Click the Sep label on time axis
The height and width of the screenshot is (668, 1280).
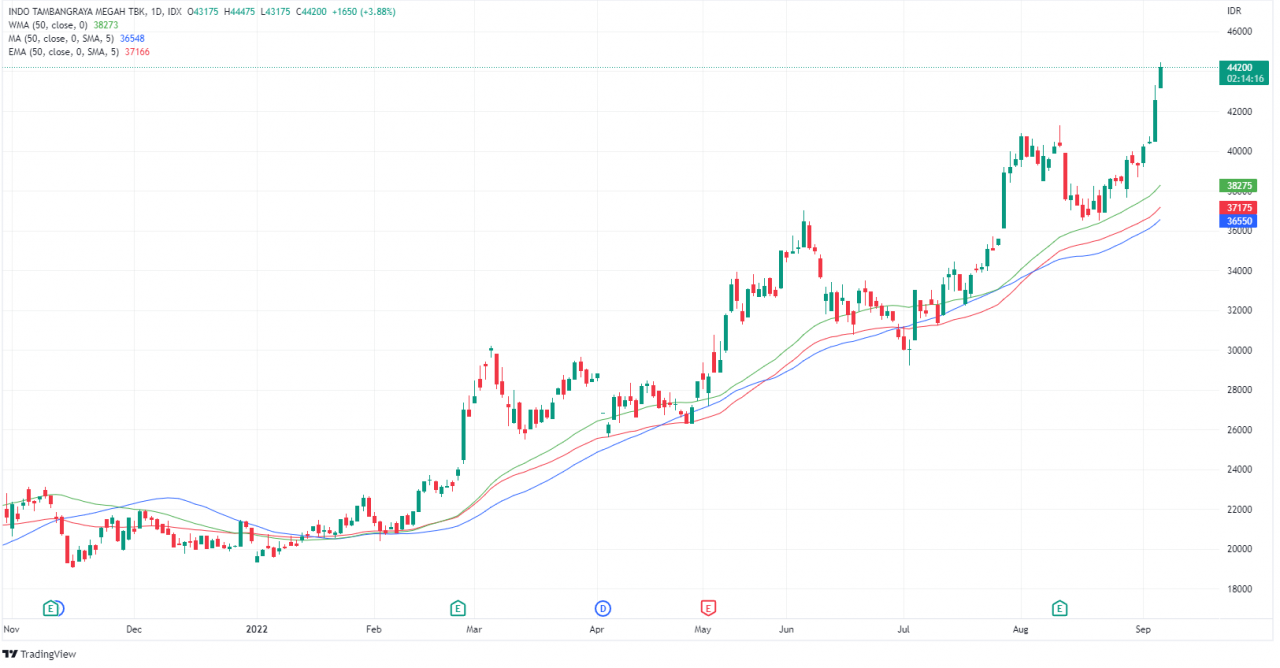(x=1142, y=630)
